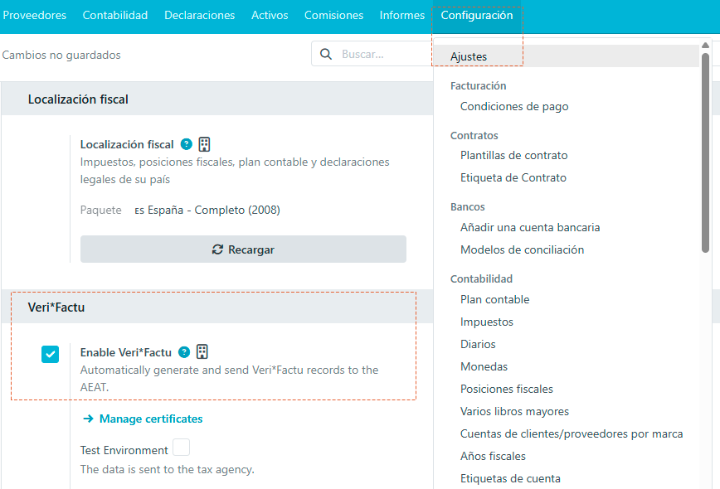Disable the Enable Veri*Factu checkbox
Viewport: 720px width, 489px height.
pos(50,354)
